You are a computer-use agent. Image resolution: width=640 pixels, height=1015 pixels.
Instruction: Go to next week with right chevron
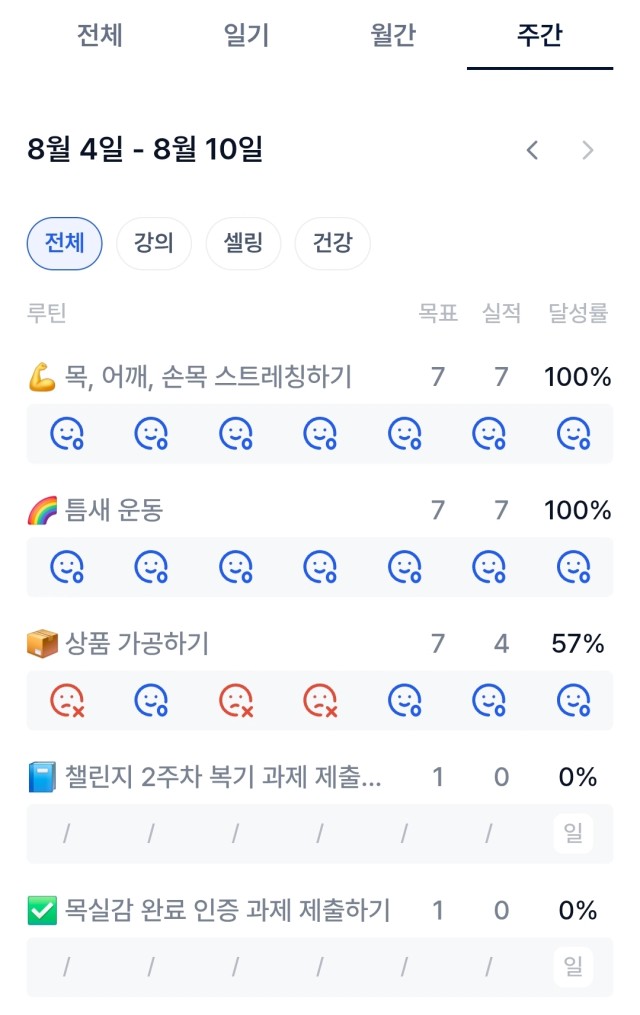[588, 150]
